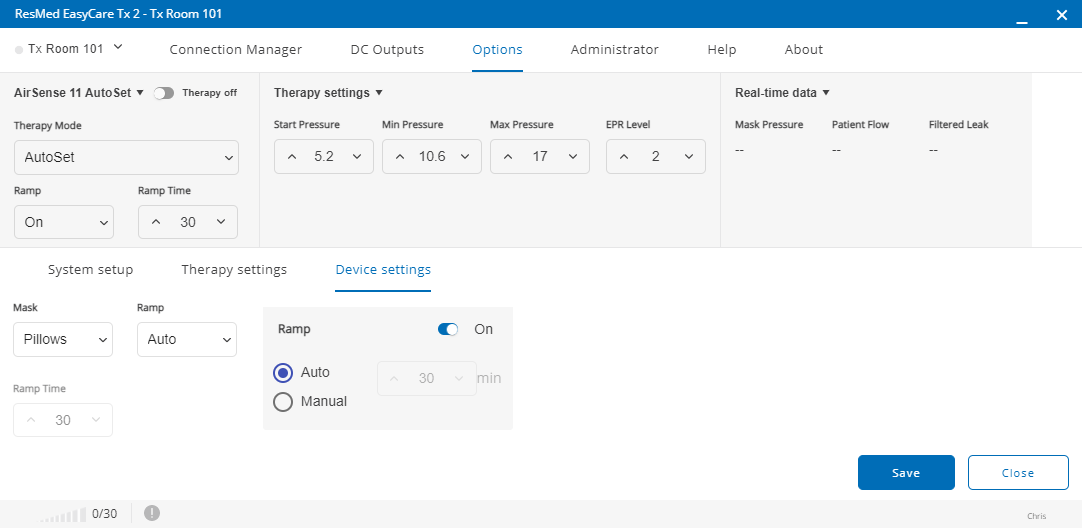Screen dimensions: 1082x528
Task: Select the Auto ramp radio button
Action: click(283, 373)
